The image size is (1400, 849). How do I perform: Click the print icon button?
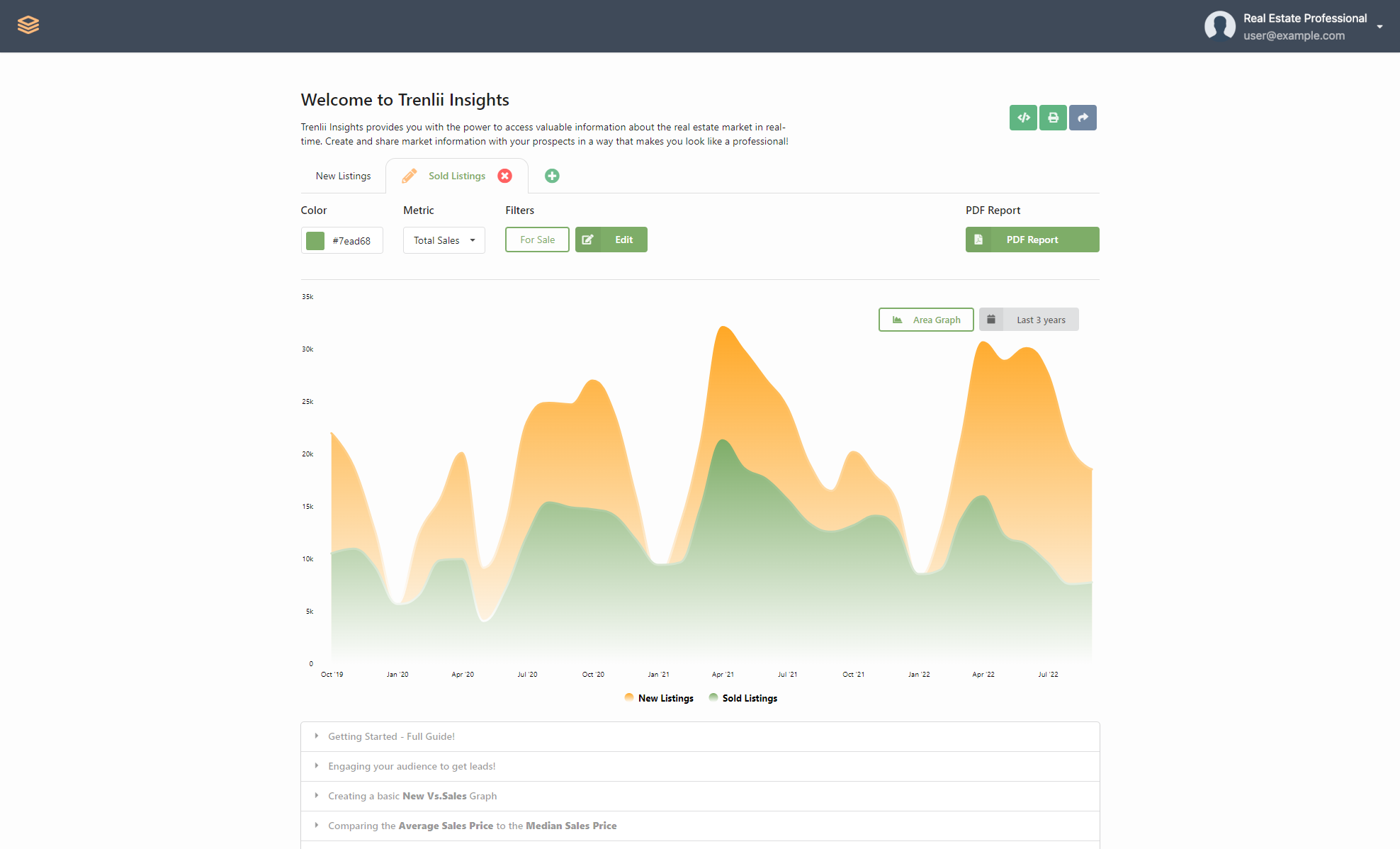pyautogui.click(x=1053, y=118)
